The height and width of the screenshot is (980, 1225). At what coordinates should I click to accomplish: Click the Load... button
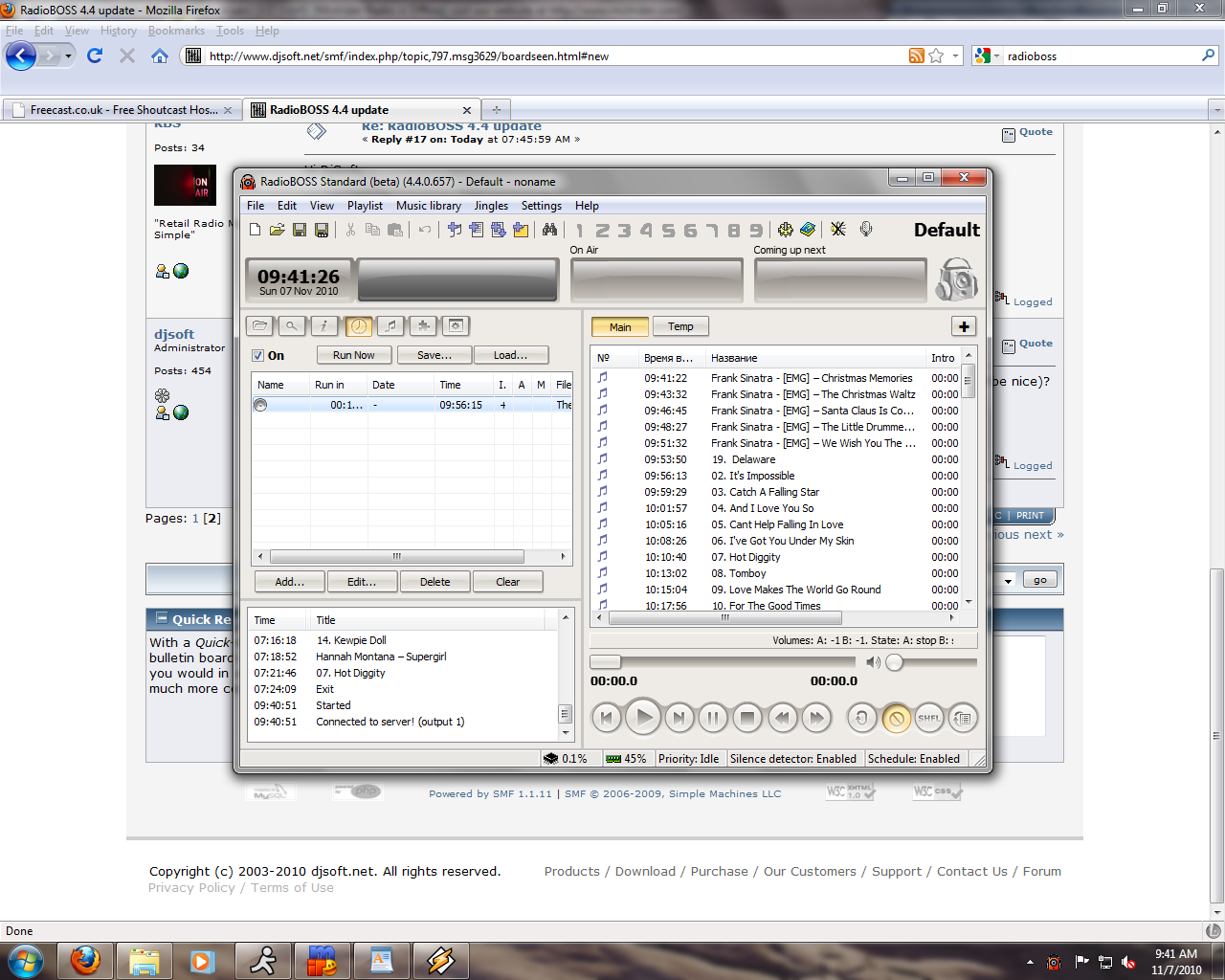click(x=511, y=355)
